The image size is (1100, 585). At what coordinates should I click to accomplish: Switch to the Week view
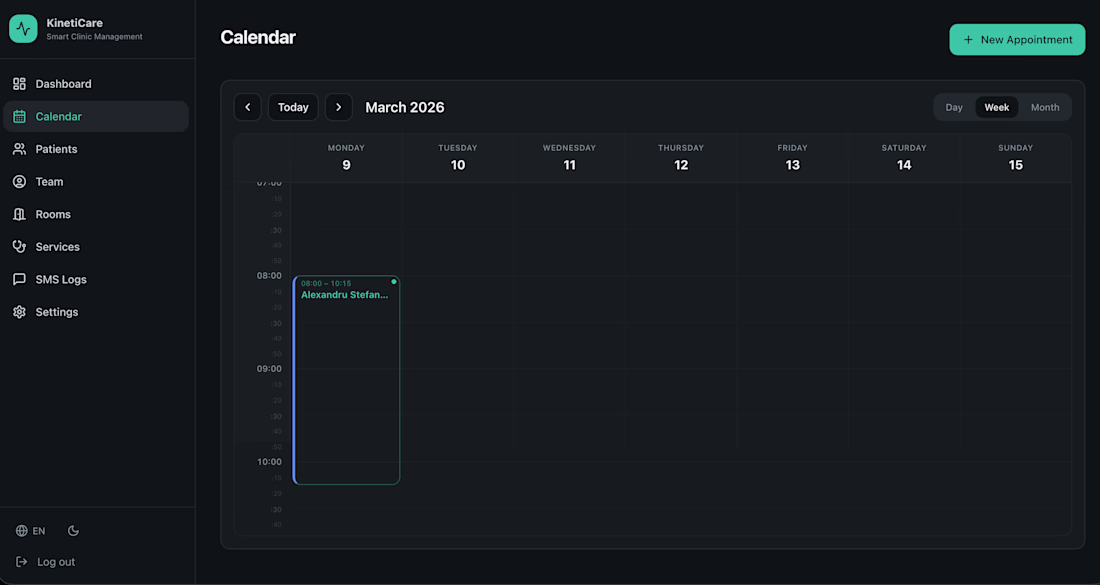point(997,107)
